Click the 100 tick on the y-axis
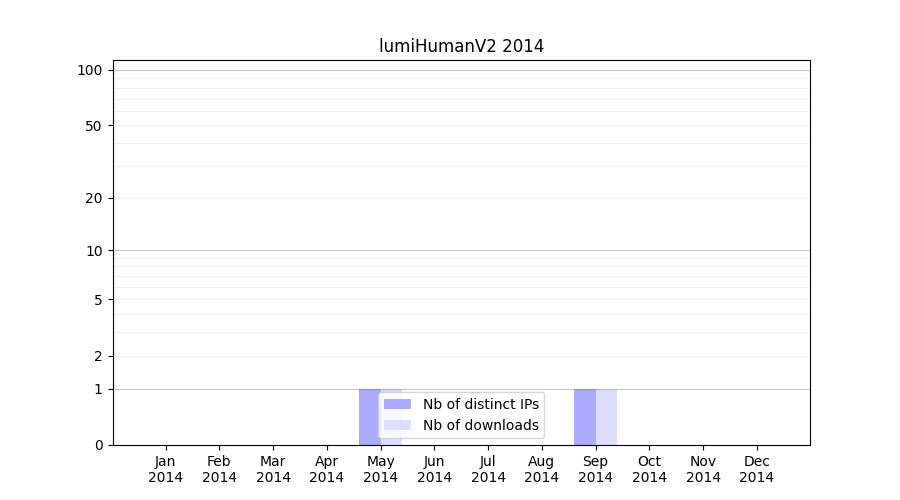900x500 pixels. pyautogui.click(x=90, y=70)
